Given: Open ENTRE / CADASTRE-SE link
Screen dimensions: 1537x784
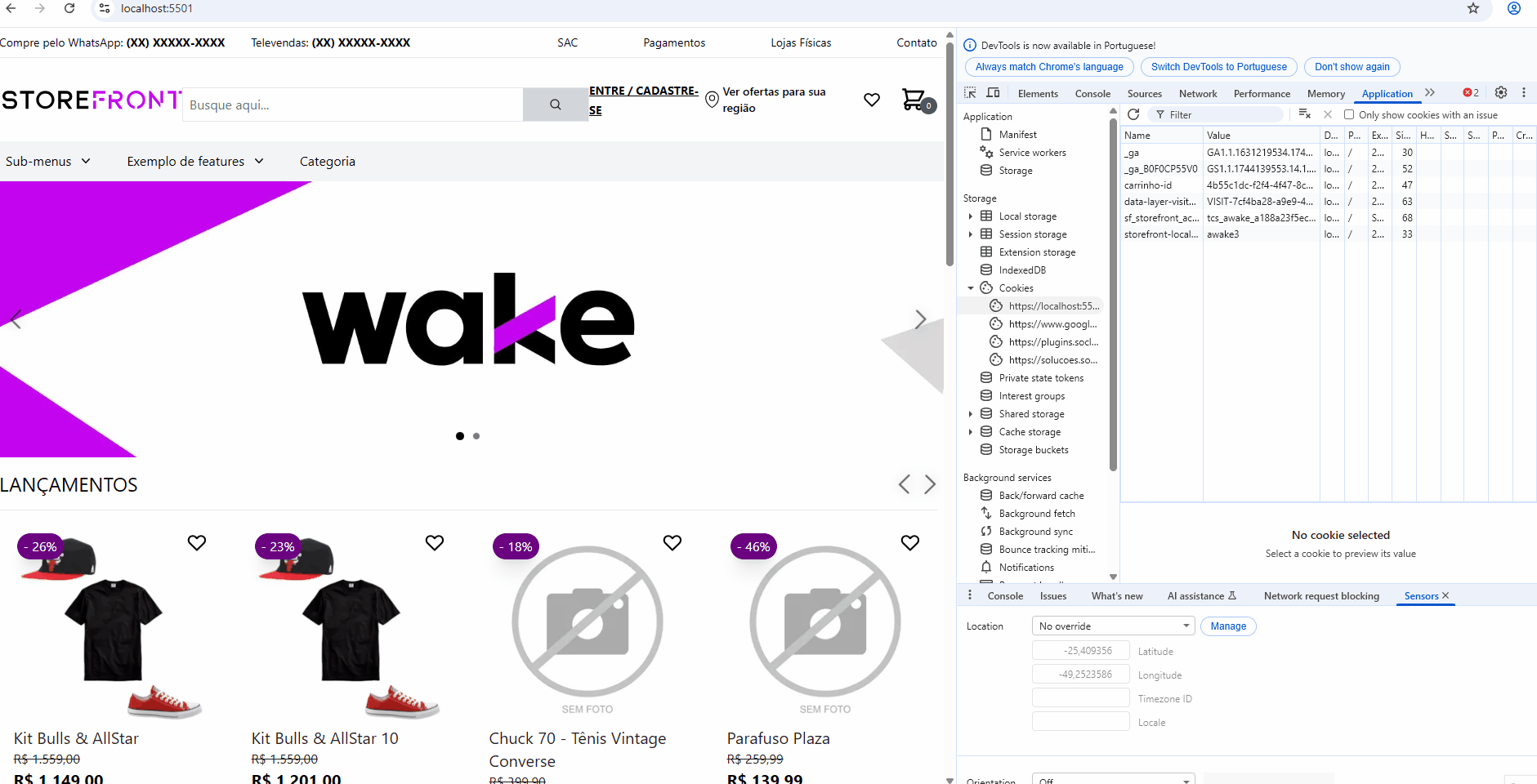Looking at the screenshot, I should 644,100.
